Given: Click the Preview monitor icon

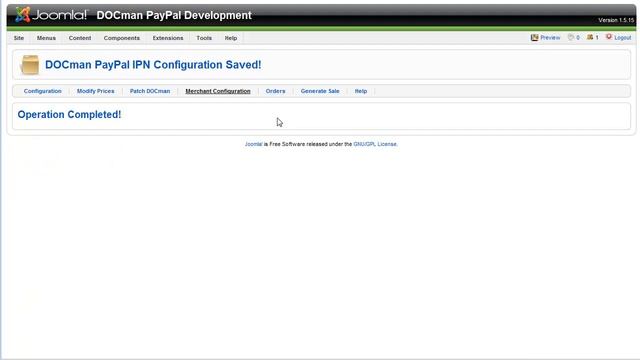Looking at the screenshot, I should (534, 38).
